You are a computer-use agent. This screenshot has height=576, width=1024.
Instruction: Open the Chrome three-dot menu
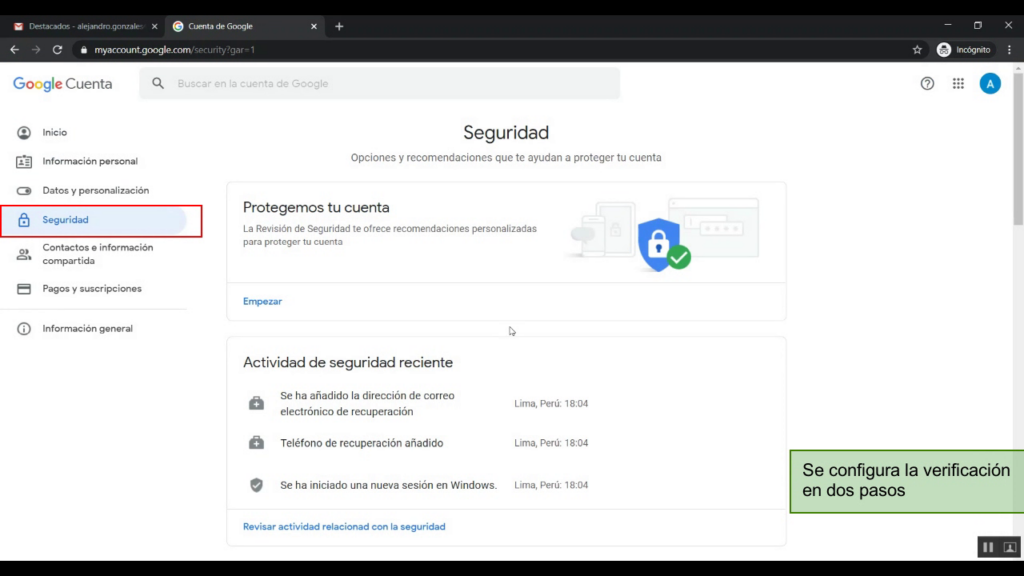pos(1010,50)
